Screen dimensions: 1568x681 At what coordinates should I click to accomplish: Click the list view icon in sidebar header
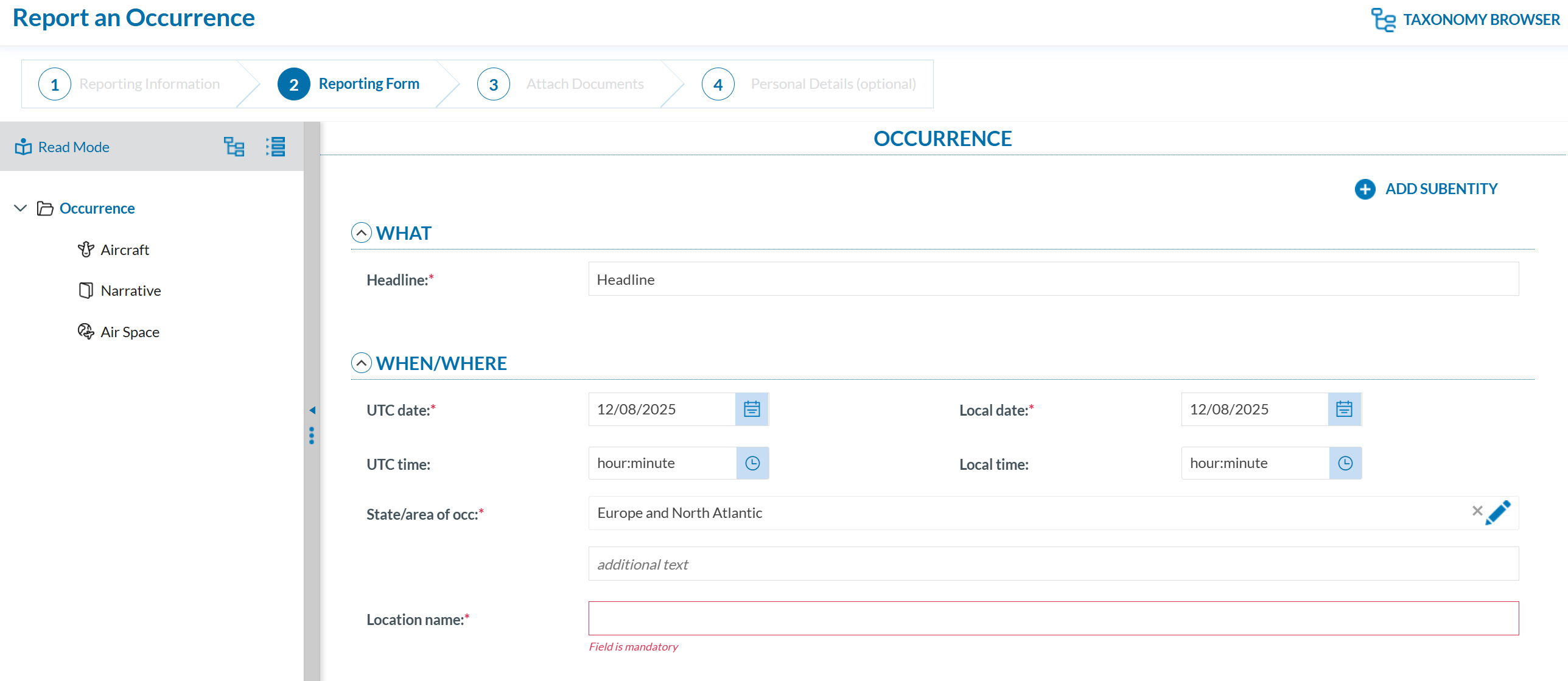pyautogui.click(x=275, y=147)
